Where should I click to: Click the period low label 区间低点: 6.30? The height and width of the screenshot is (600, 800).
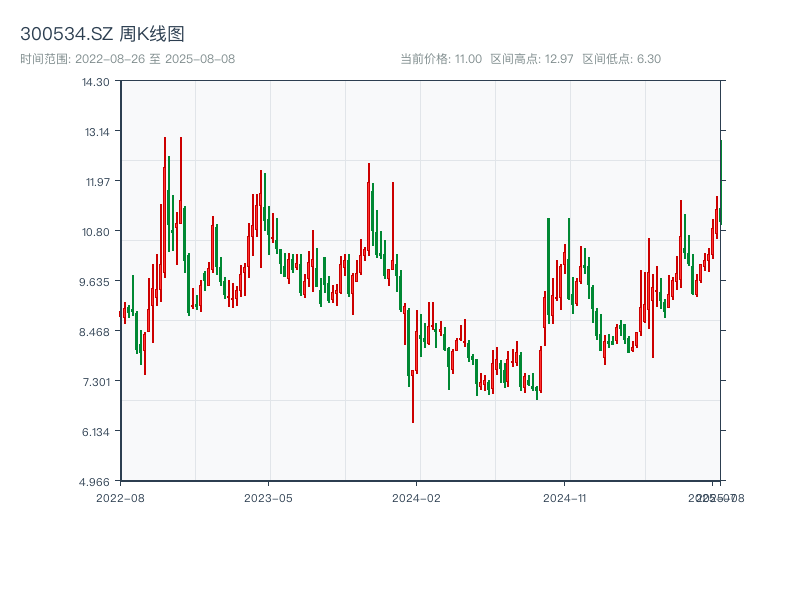coord(622,59)
